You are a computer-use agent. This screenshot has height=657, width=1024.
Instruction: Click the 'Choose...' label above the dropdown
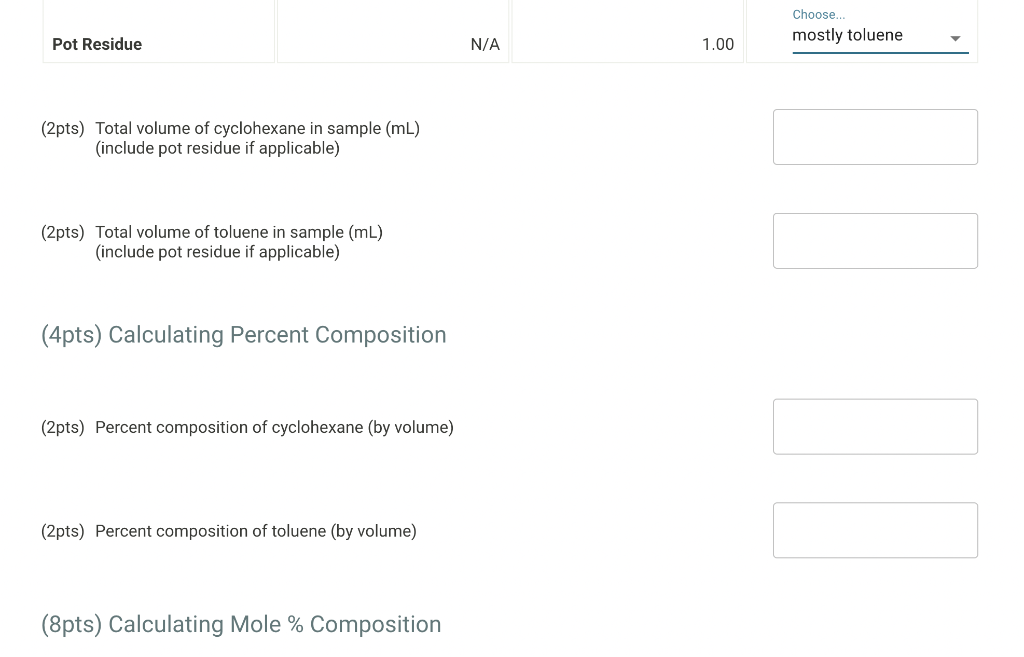coord(818,15)
